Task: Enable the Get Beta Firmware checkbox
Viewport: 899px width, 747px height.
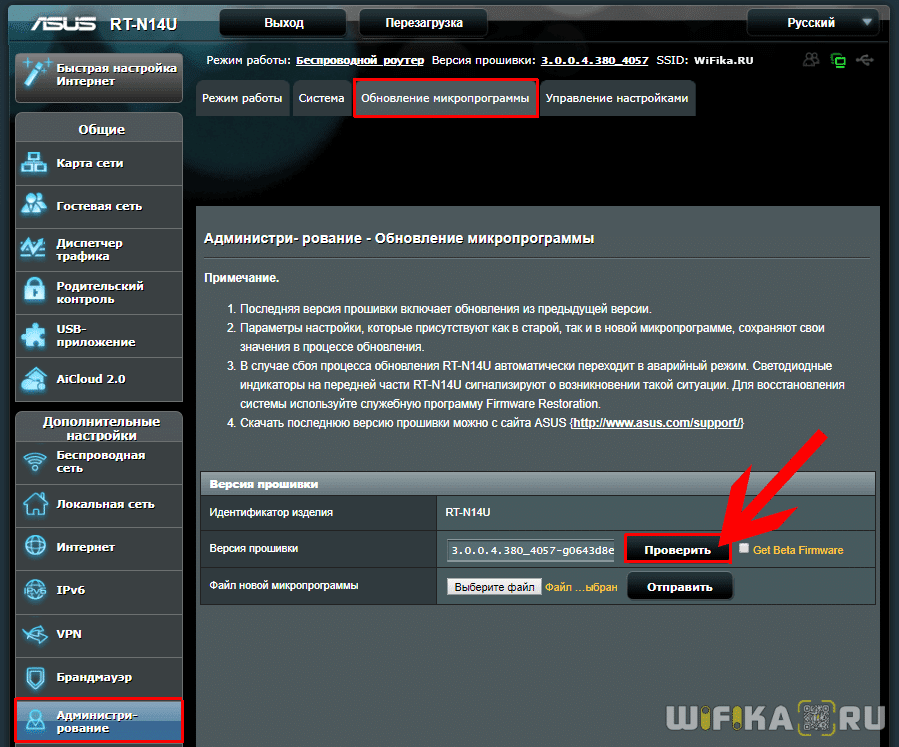Action: point(744,549)
